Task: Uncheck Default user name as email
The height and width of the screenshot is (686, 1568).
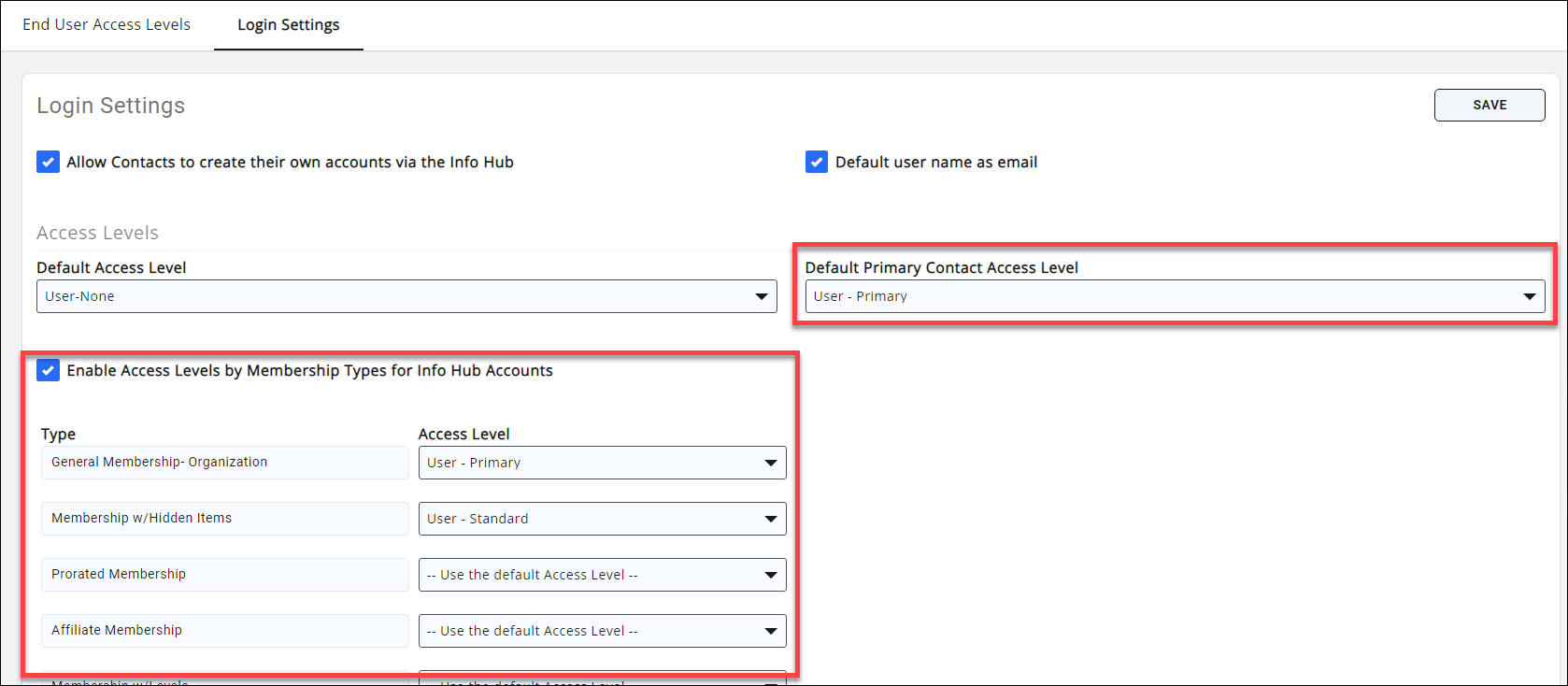Action: (817, 162)
